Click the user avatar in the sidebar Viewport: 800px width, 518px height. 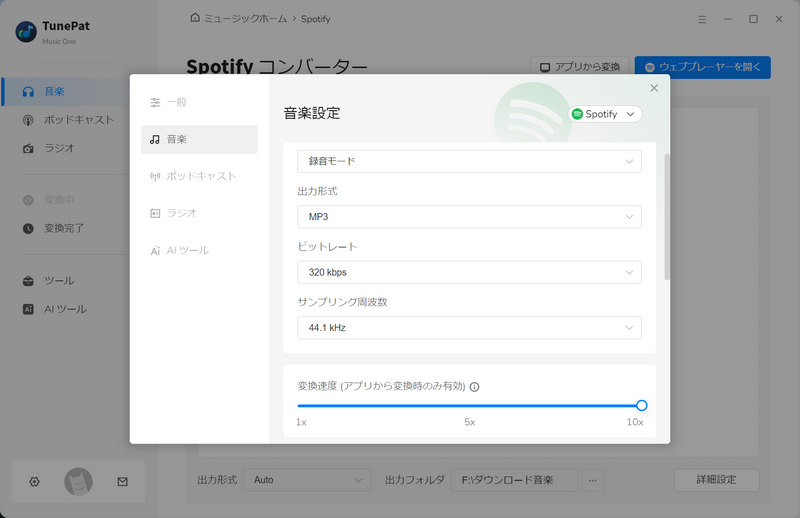click(x=78, y=481)
